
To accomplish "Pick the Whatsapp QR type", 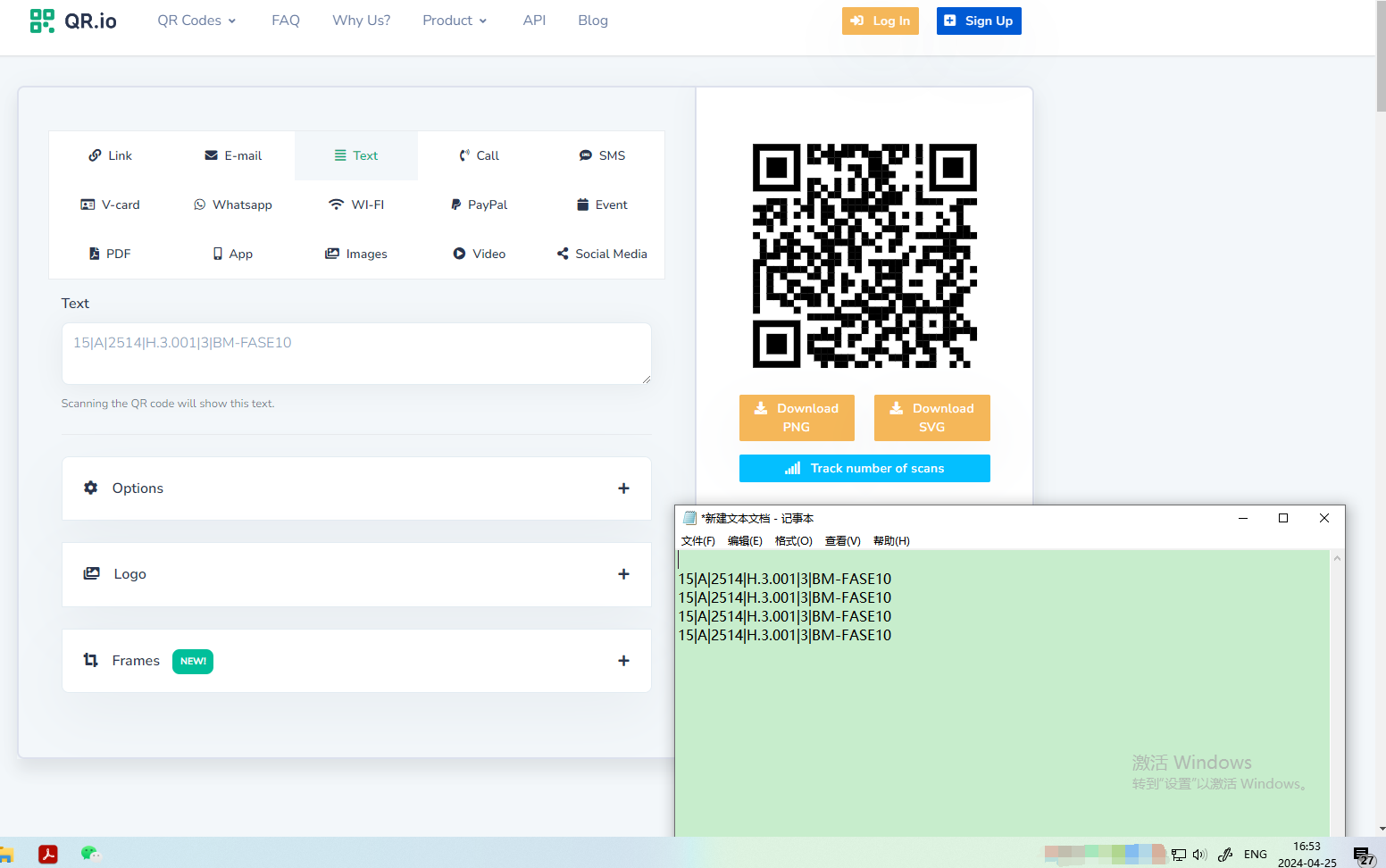I will 233,204.
